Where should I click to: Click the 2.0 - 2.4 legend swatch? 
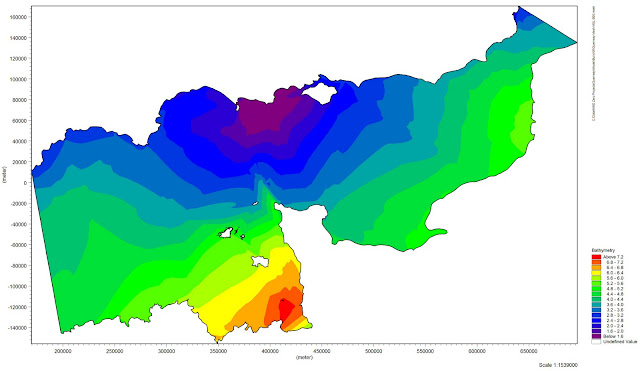point(596,326)
